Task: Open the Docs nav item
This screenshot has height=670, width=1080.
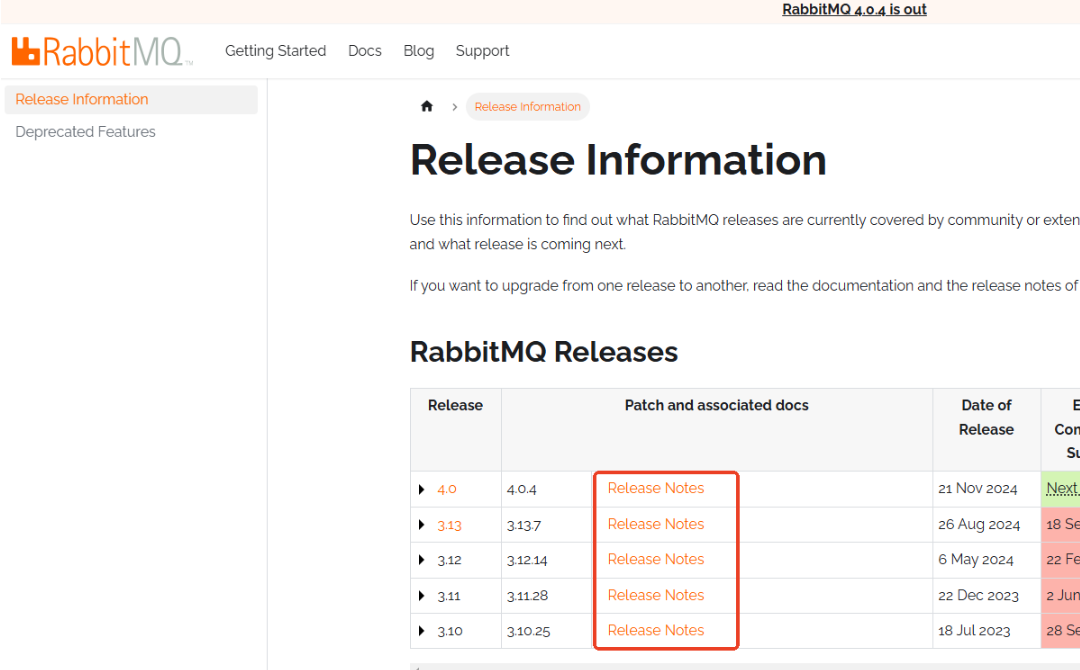Action: (x=364, y=51)
